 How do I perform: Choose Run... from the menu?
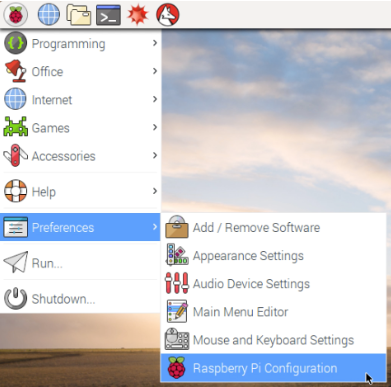(x=80, y=263)
